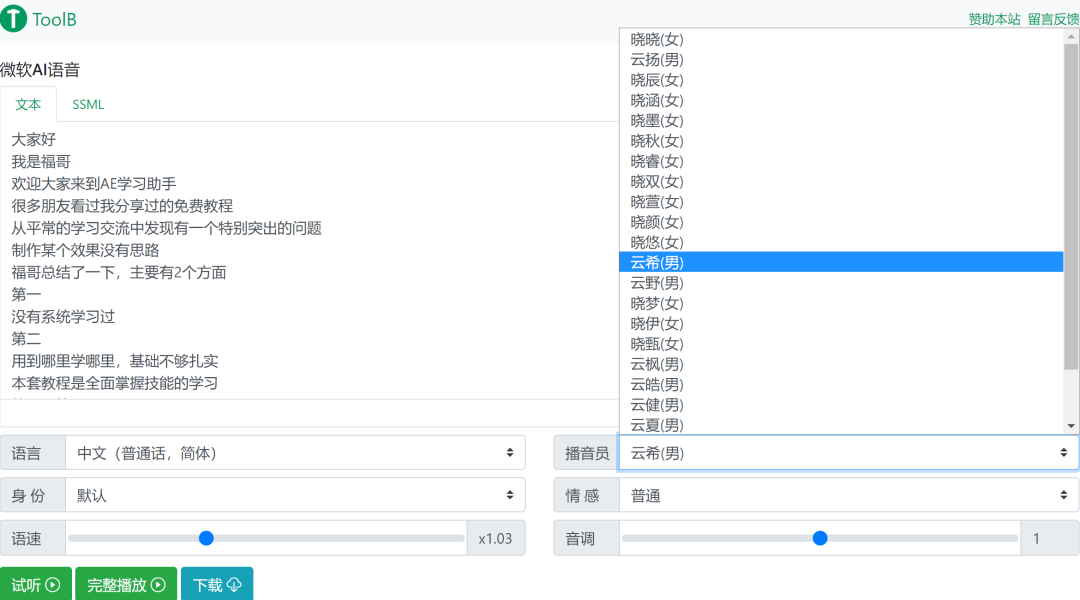
Task: Click scroll-down arrow of voice list
Action: (x=1071, y=426)
